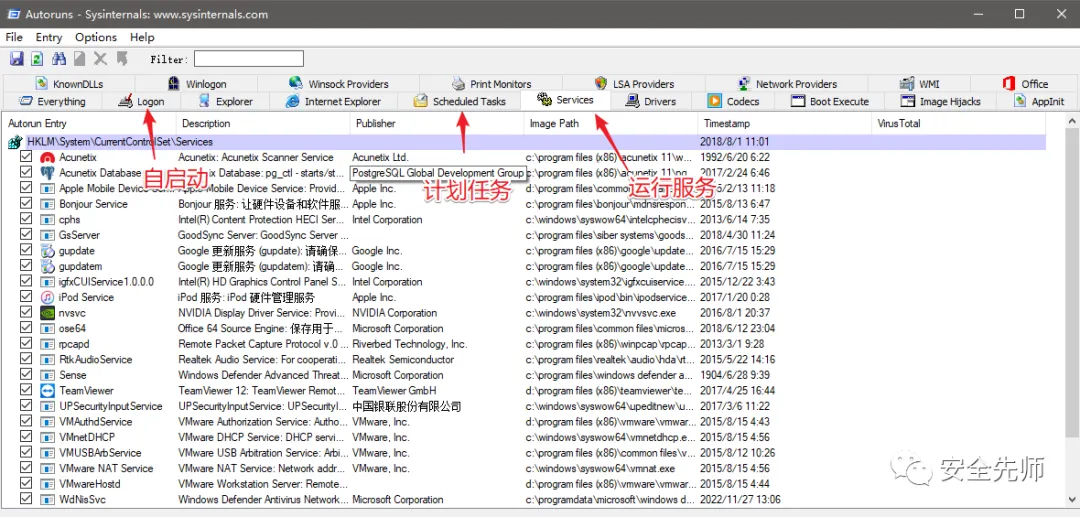
Task: Disable the cphs entry checkbox
Action: coord(26,220)
